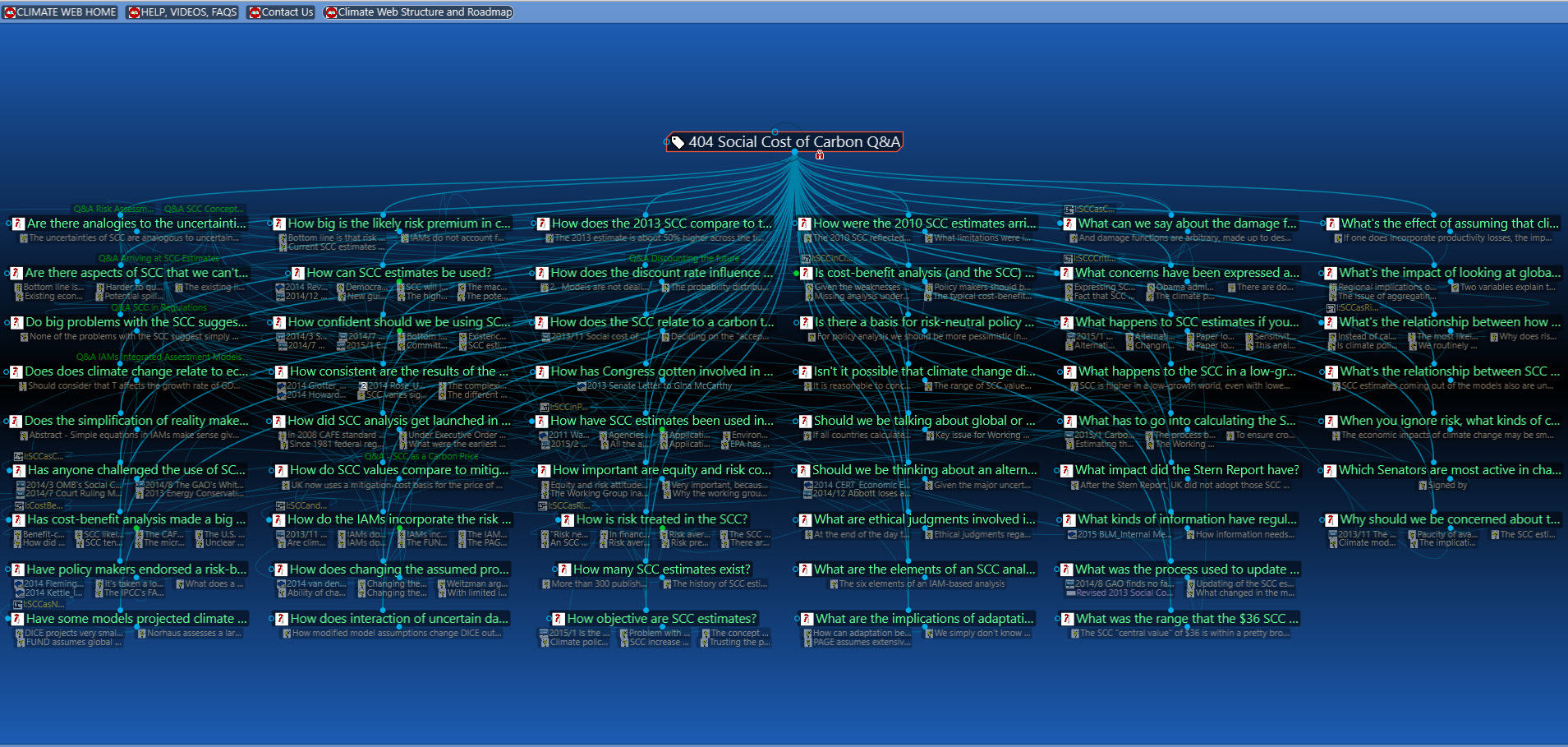
Task: Select thought 'What was the range that the $36 SCC ...'
Action: 1182,619
